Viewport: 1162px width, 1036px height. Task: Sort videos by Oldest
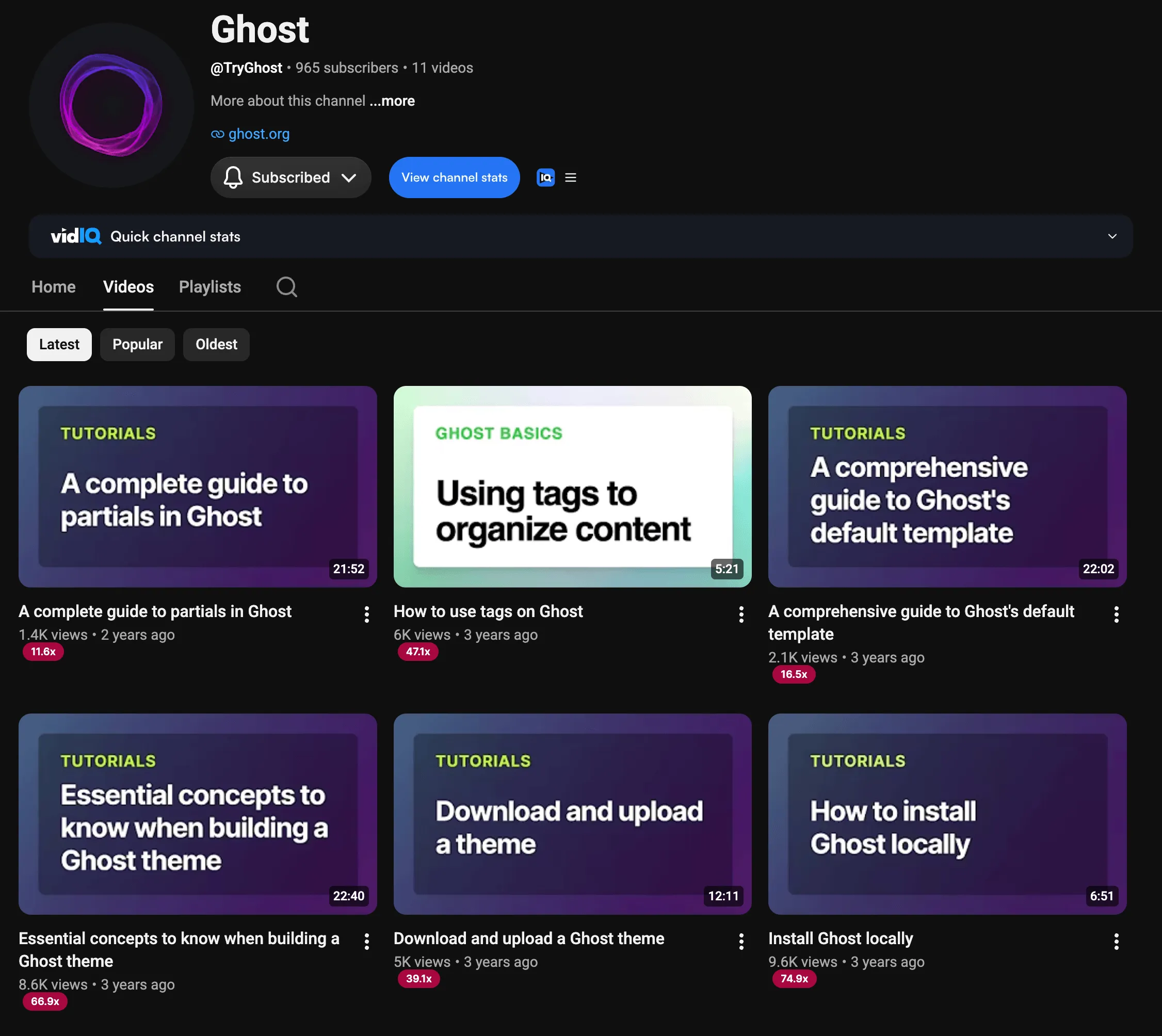click(x=216, y=344)
